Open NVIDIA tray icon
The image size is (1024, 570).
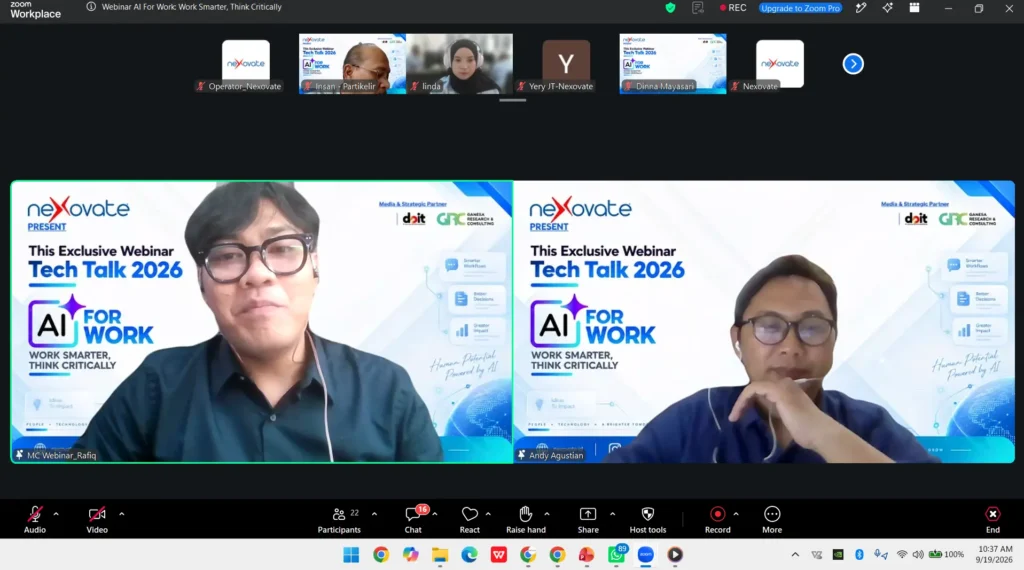(x=837, y=554)
